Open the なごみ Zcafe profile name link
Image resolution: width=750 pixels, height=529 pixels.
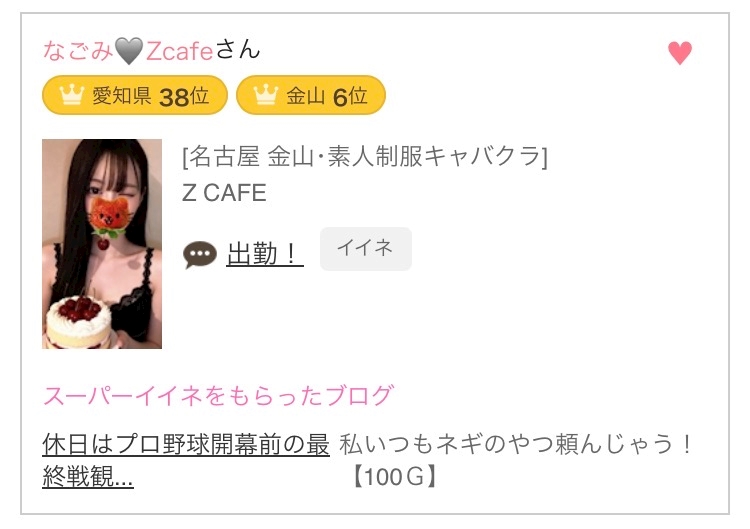click(x=128, y=51)
